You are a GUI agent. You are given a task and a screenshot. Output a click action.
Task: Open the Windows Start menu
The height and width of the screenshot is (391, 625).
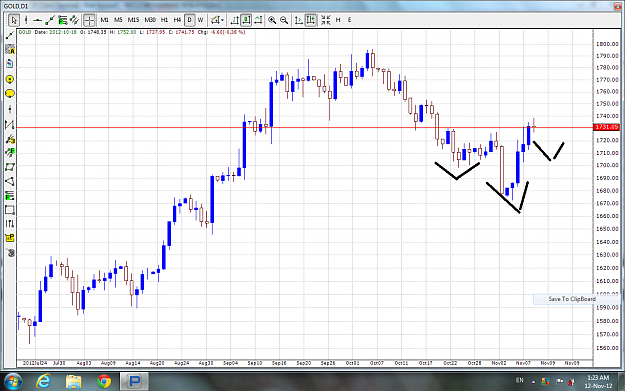click(x=12, y=381)
